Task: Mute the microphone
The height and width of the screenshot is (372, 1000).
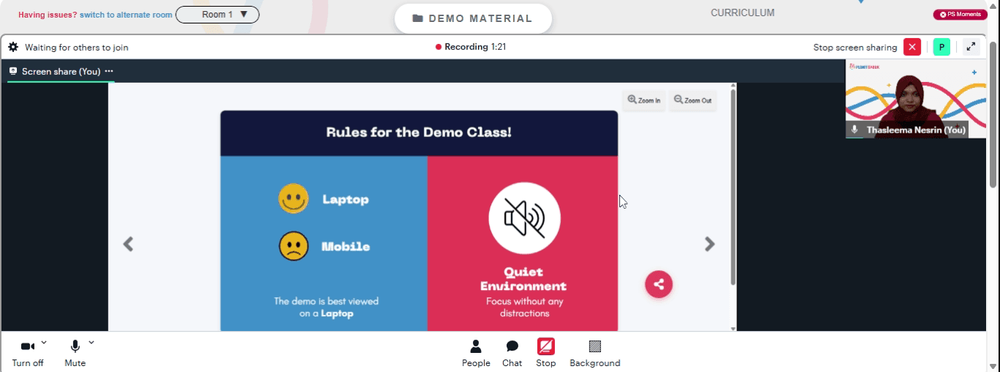Action: pyautogui.click(x=75, y=353)
